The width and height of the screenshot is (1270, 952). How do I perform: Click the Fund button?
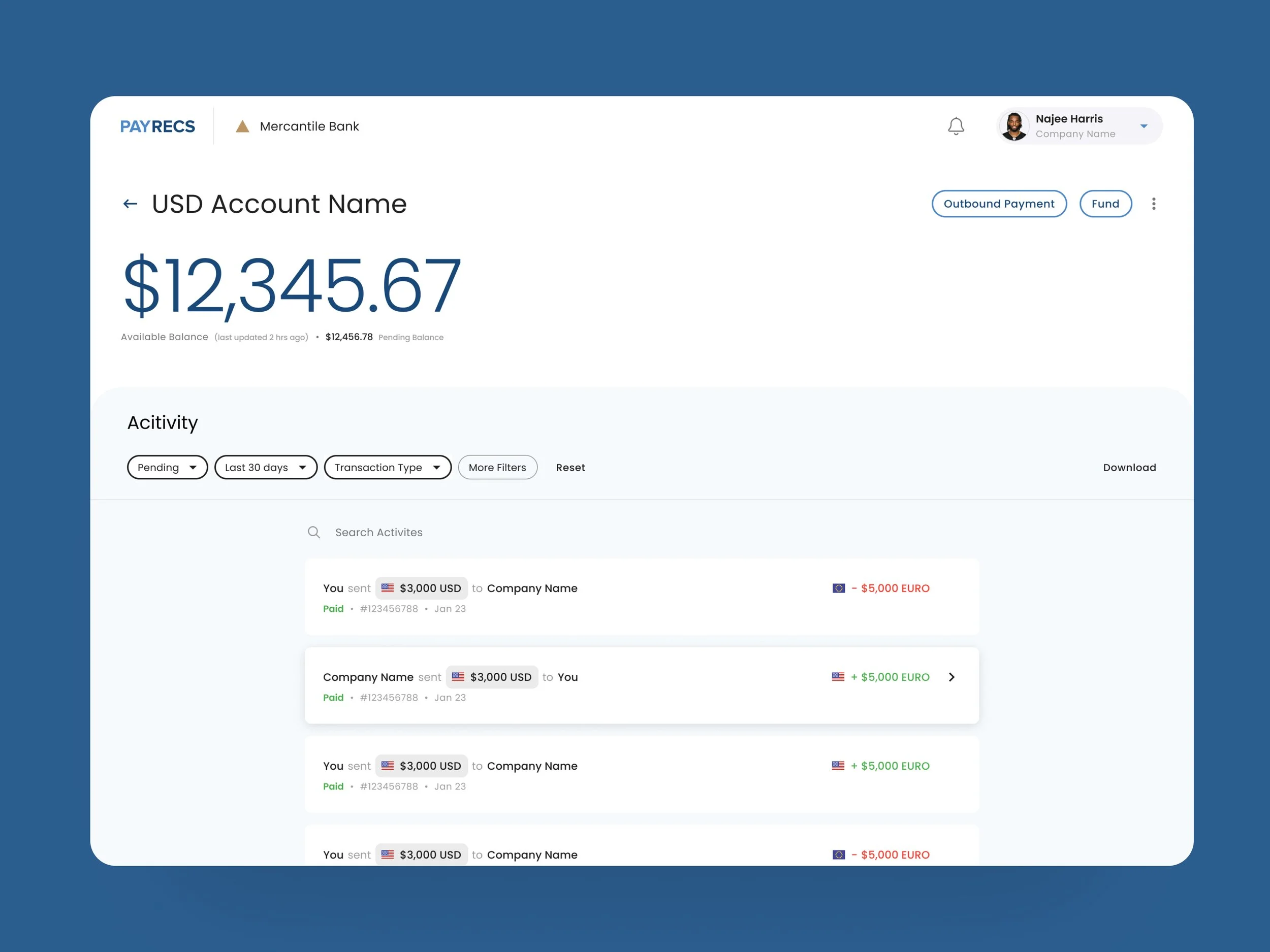1105,204
